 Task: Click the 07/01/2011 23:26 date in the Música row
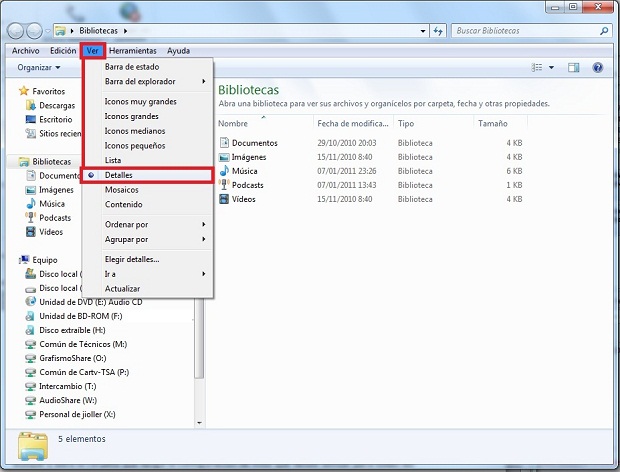point(346,171)
